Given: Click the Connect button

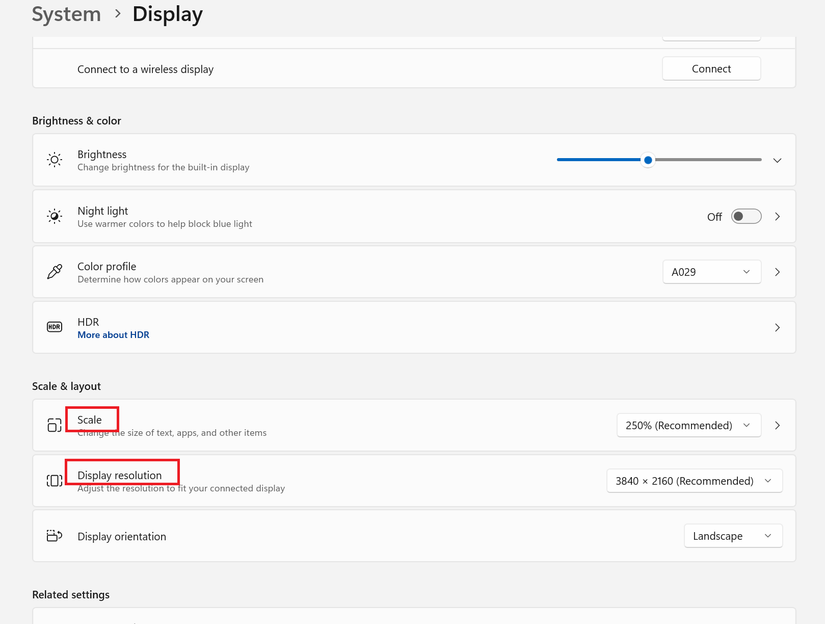Looking at the screenshot, I should click(711, 69).
